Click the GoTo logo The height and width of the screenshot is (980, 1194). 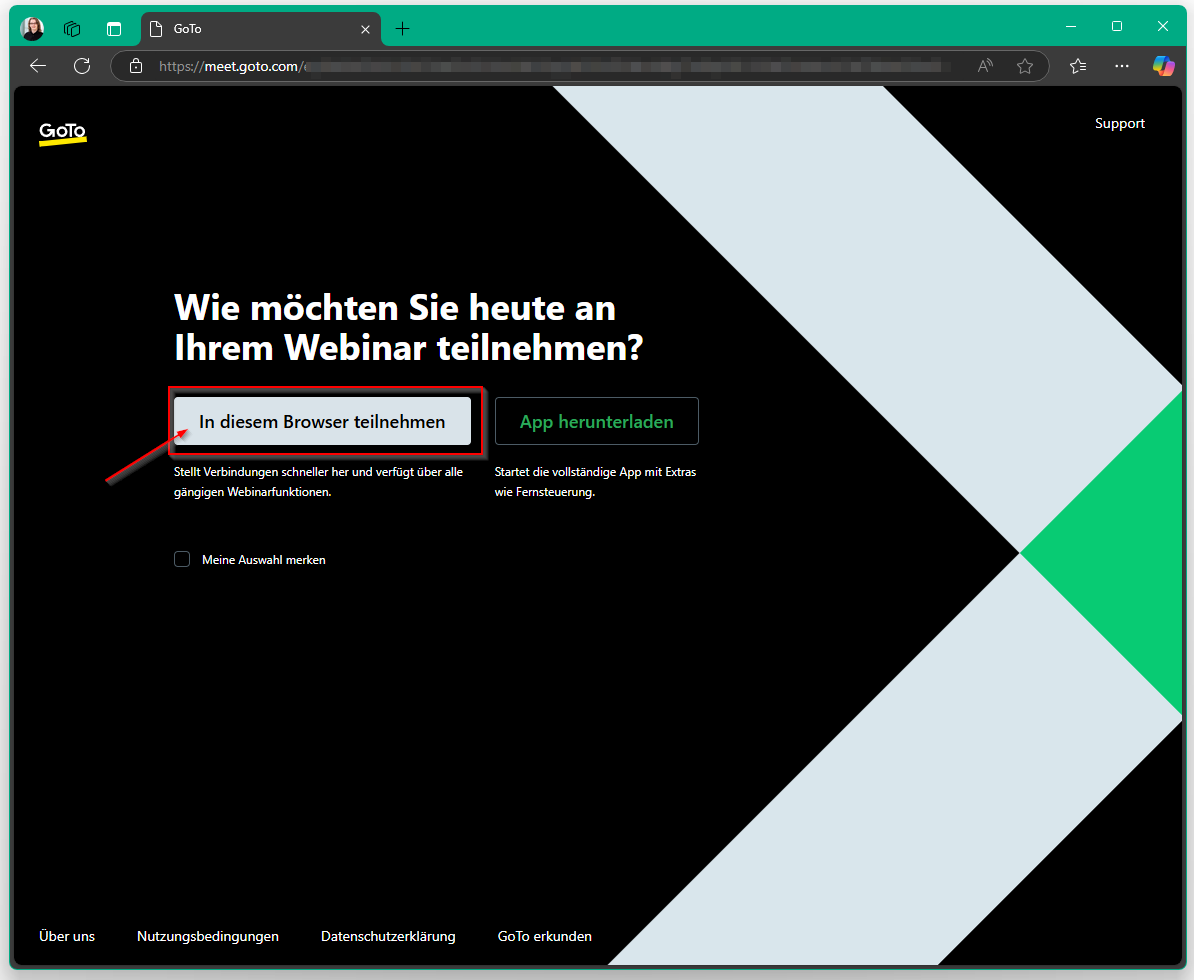[x=62, y=133]
